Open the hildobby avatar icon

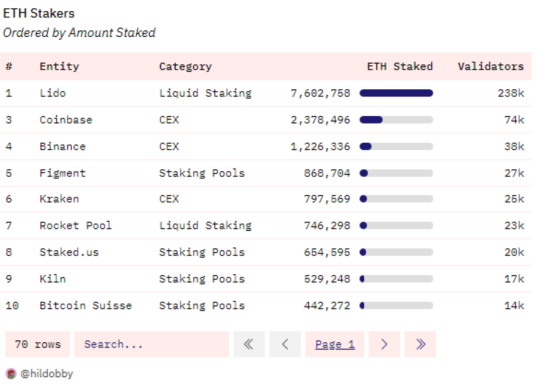[x=11, y=374]
